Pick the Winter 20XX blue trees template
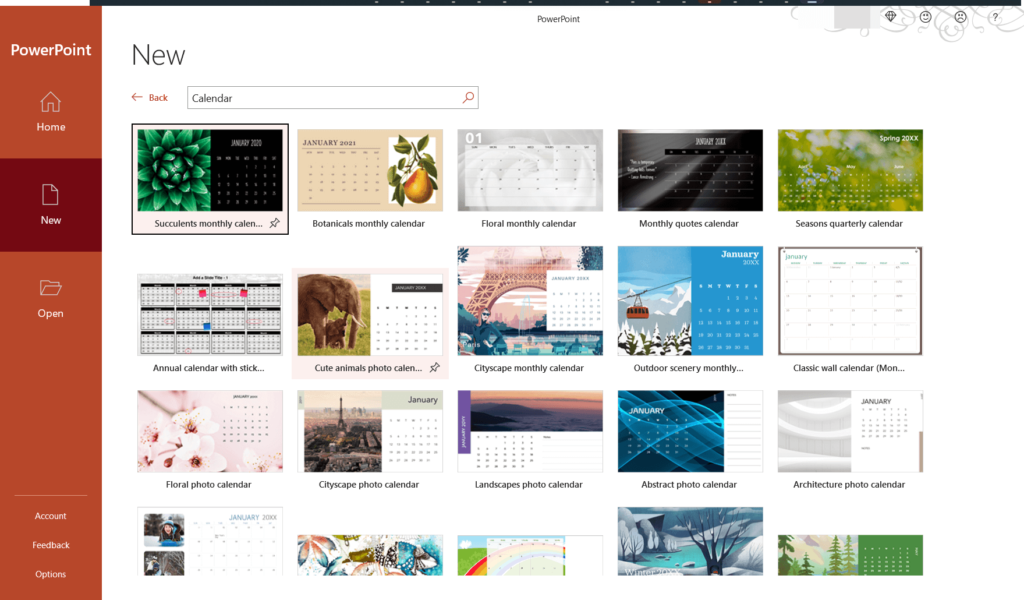Viewport: 1024px width, 600px height. click(690, 541)
